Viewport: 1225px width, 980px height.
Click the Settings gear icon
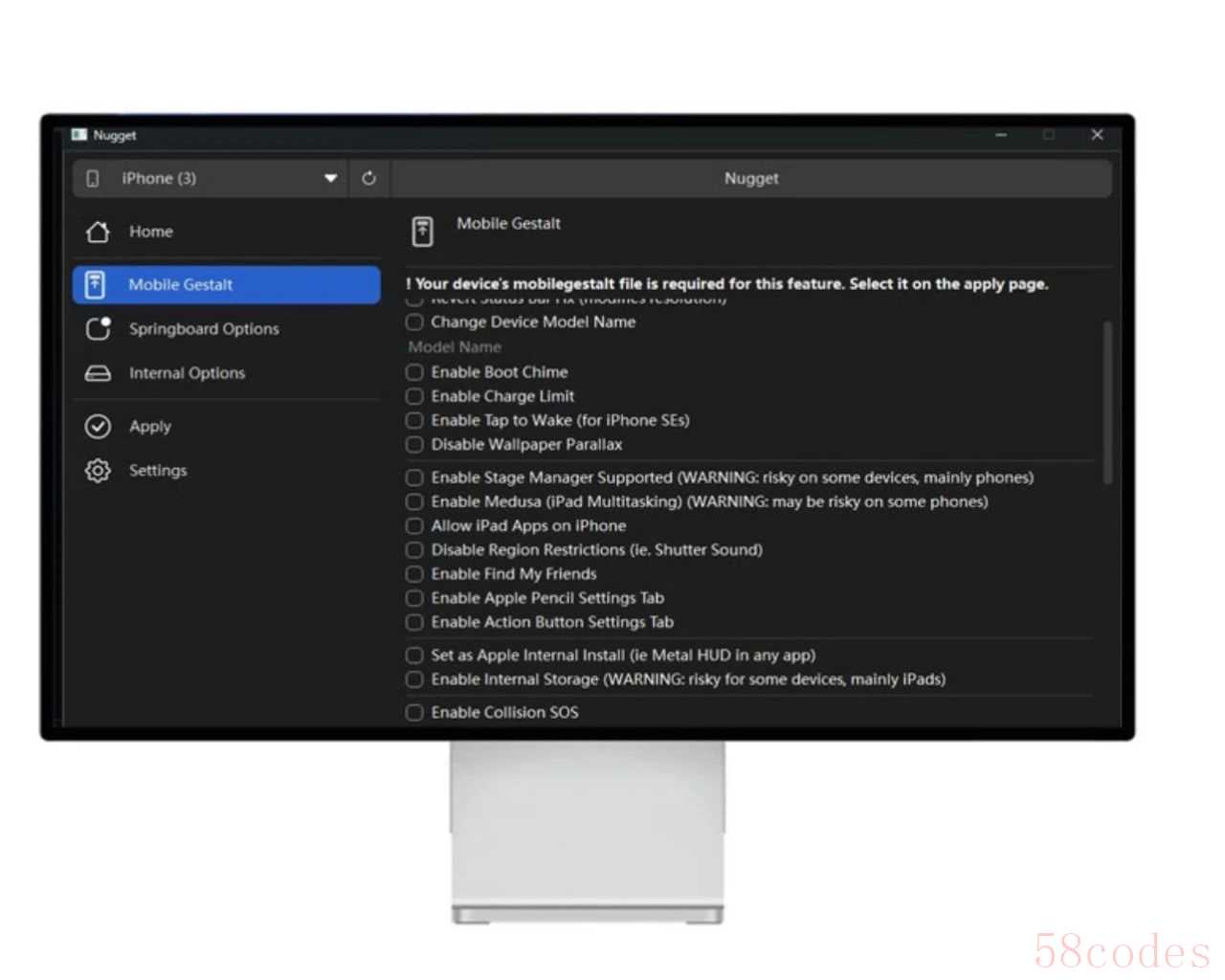click(98, 470)
